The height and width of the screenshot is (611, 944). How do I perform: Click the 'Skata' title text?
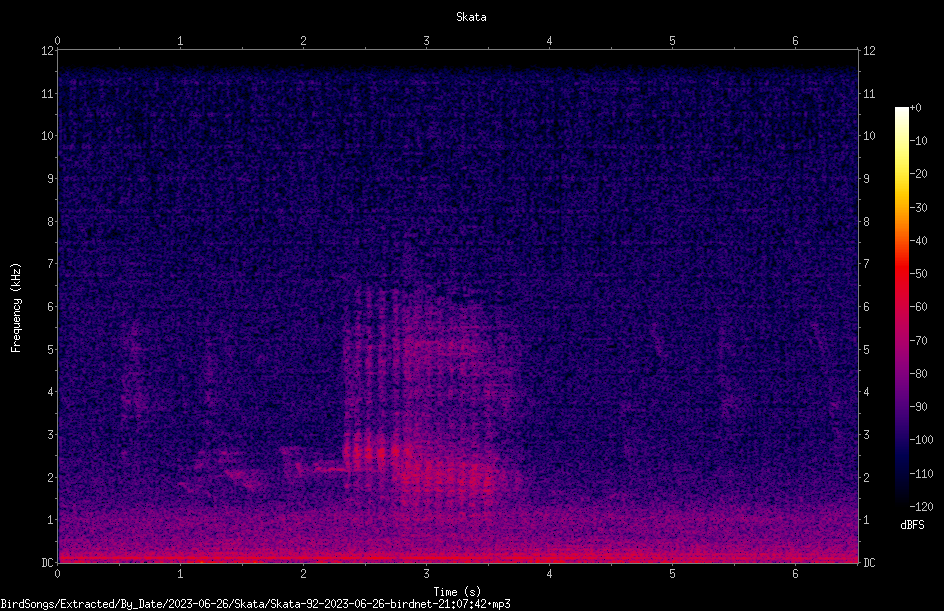click(471, 17)
